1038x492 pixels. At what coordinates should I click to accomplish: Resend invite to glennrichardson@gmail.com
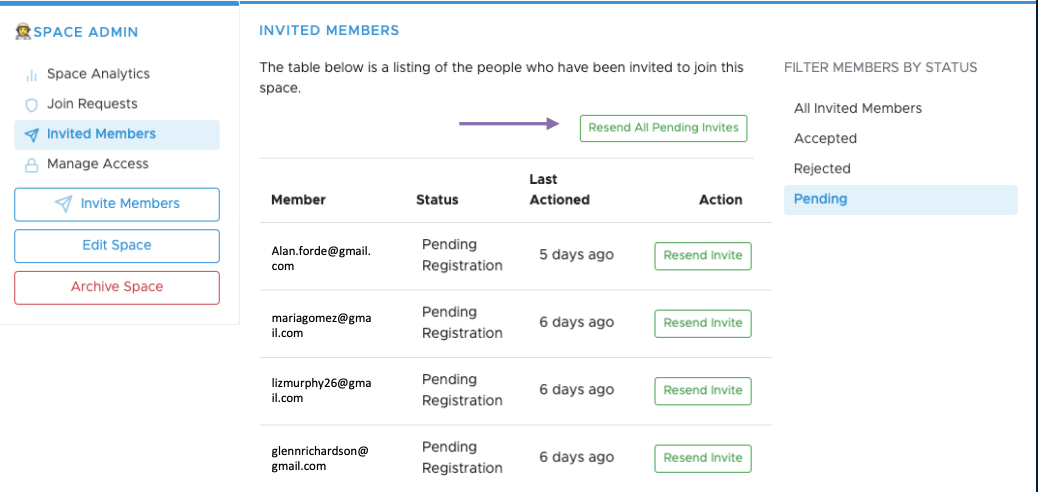[703, 458]
